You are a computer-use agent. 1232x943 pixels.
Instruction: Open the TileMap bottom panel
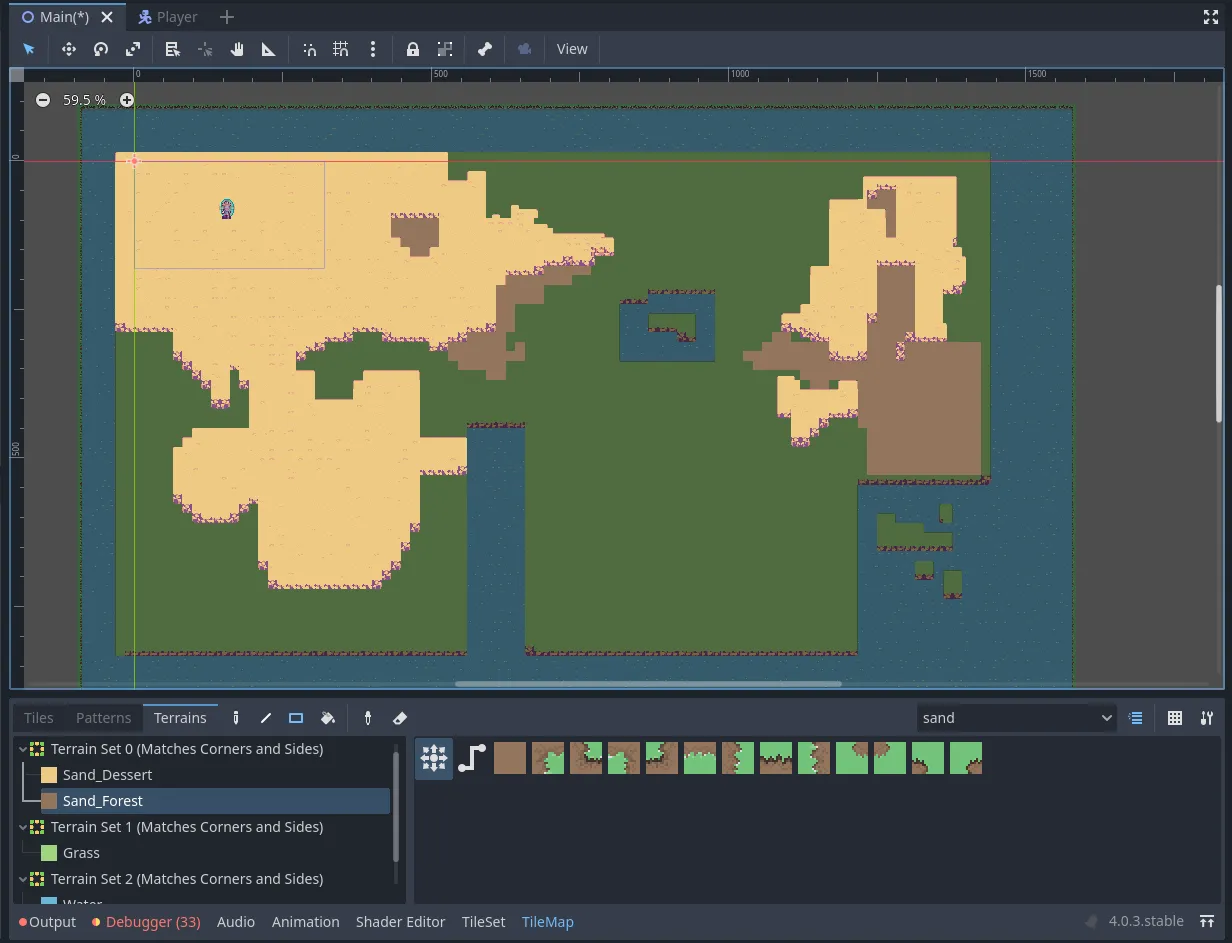point(548,922)
